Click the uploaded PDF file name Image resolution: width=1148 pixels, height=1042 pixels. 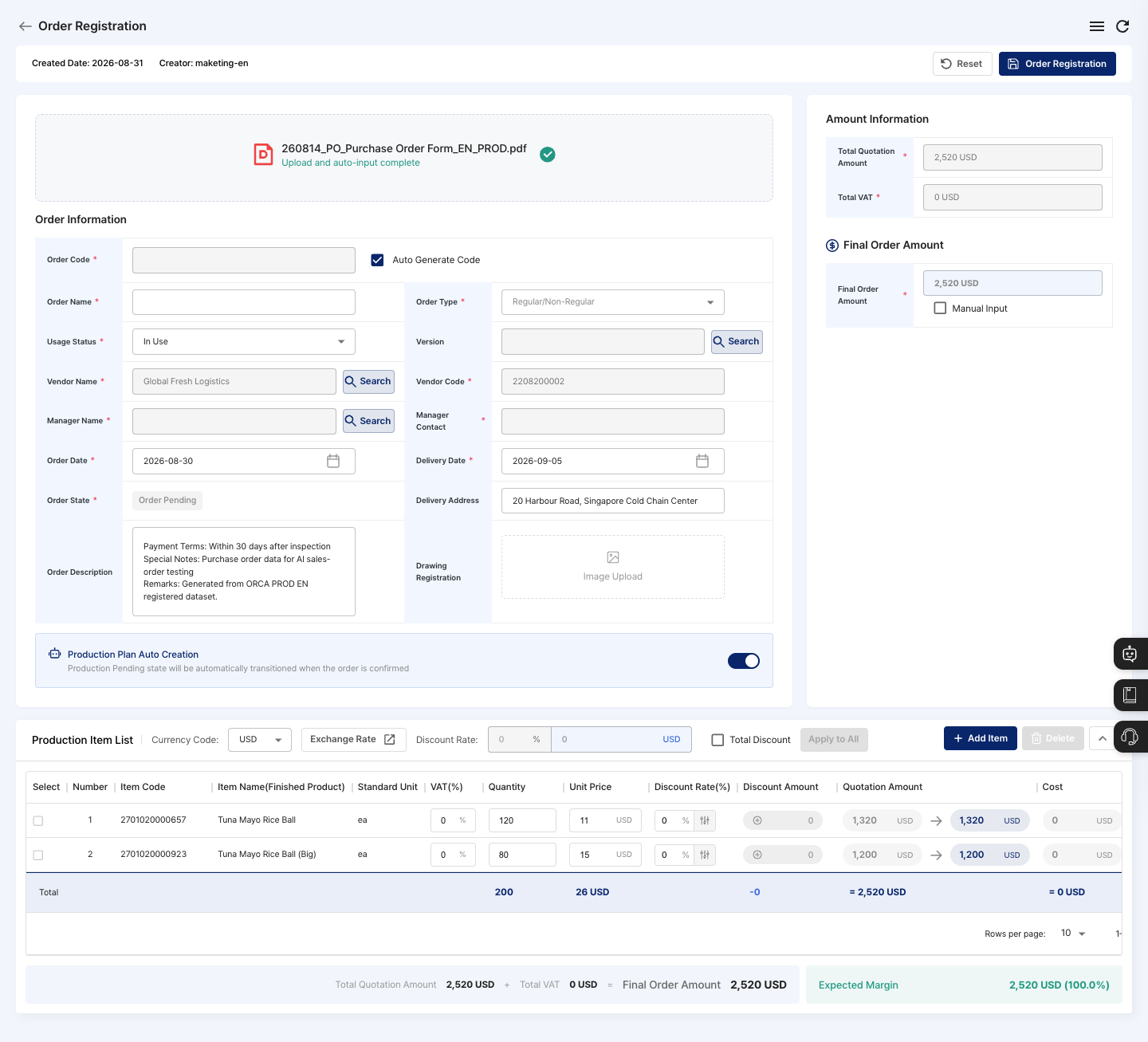[x=404, y=148]
